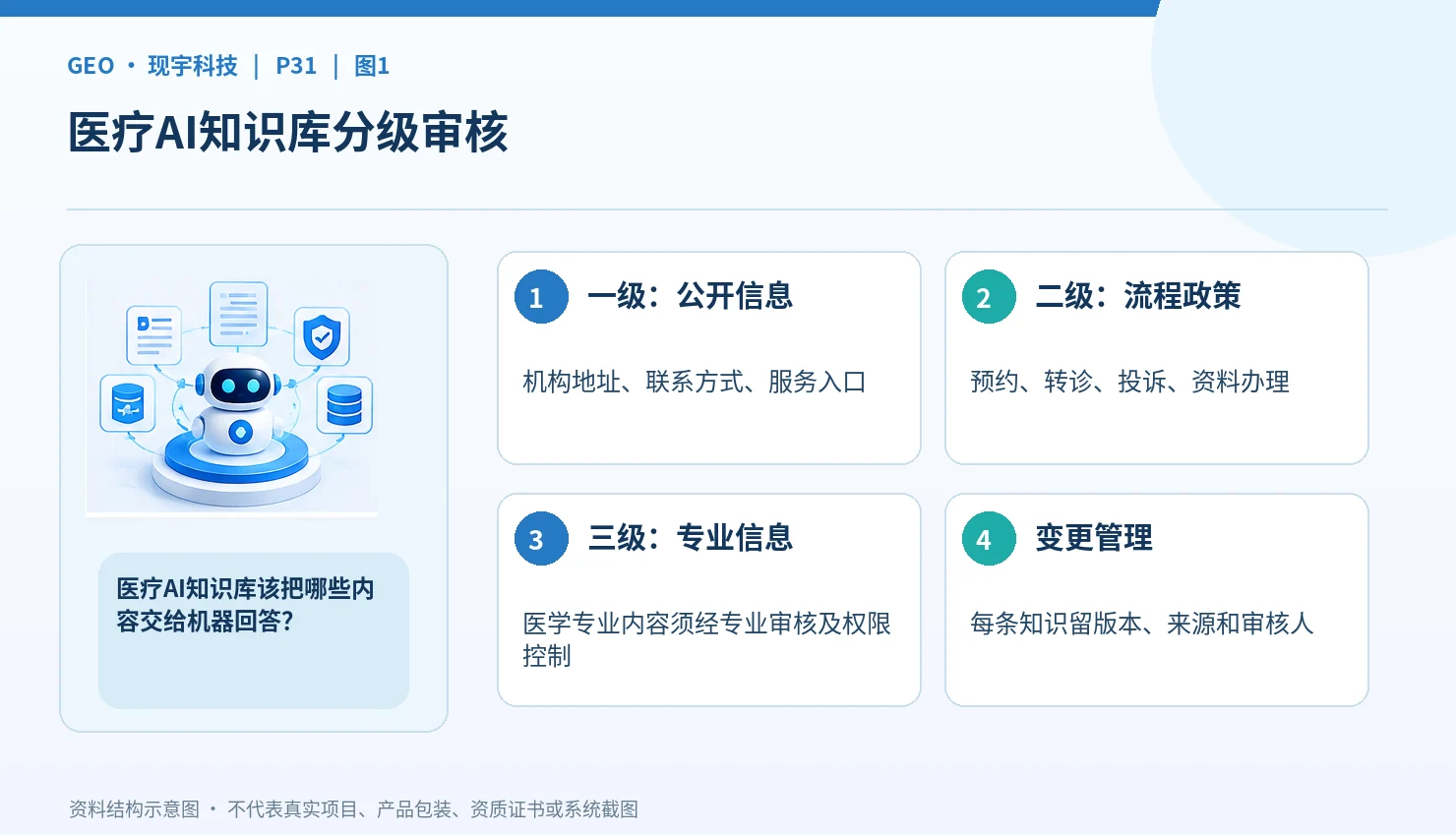Viewport: 1456px width, 836px height.
Task: Click the footer disclaimer starting with 资料结构示意图
Action: pyautogui.click(x=353, y=809)
